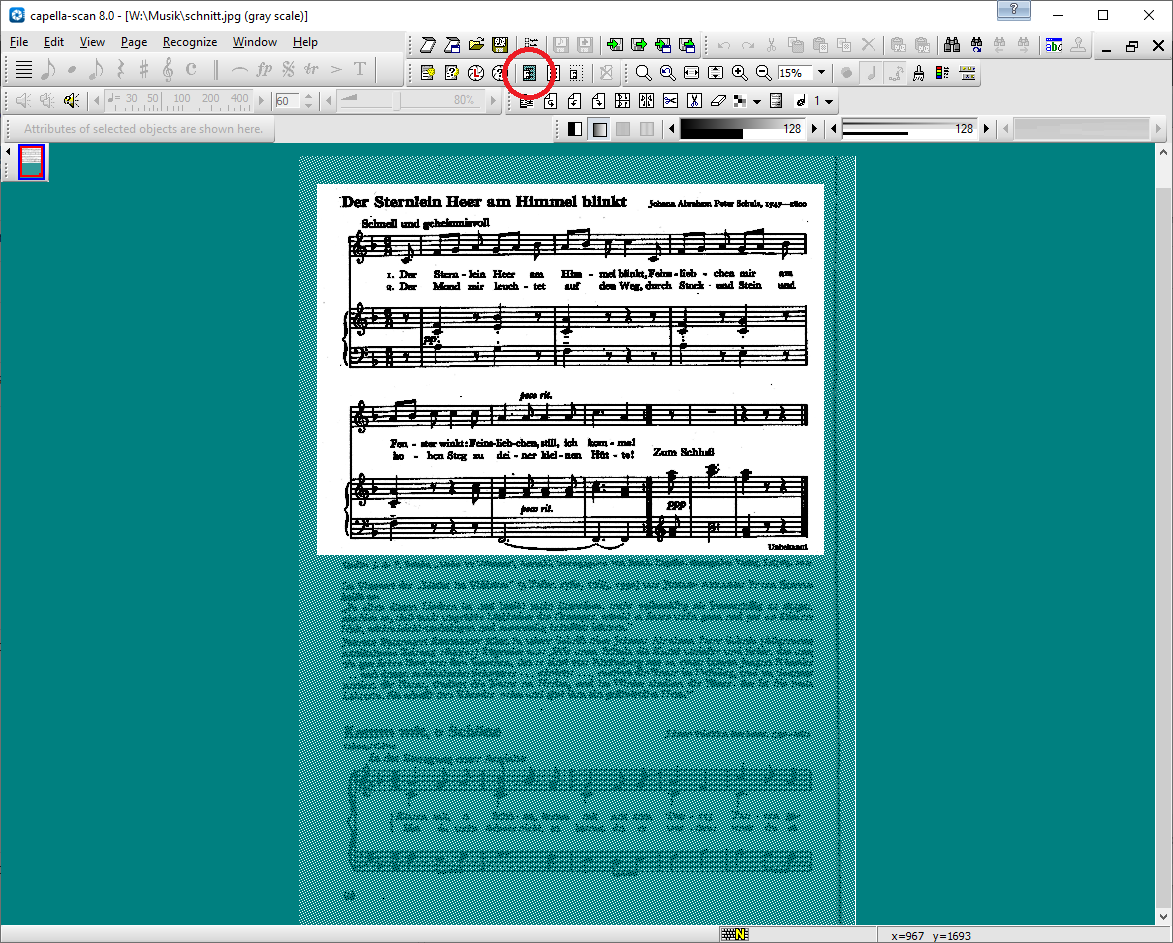Screen dimensions: 1173x943
Task: Open the Page menu
Action: 134,42
